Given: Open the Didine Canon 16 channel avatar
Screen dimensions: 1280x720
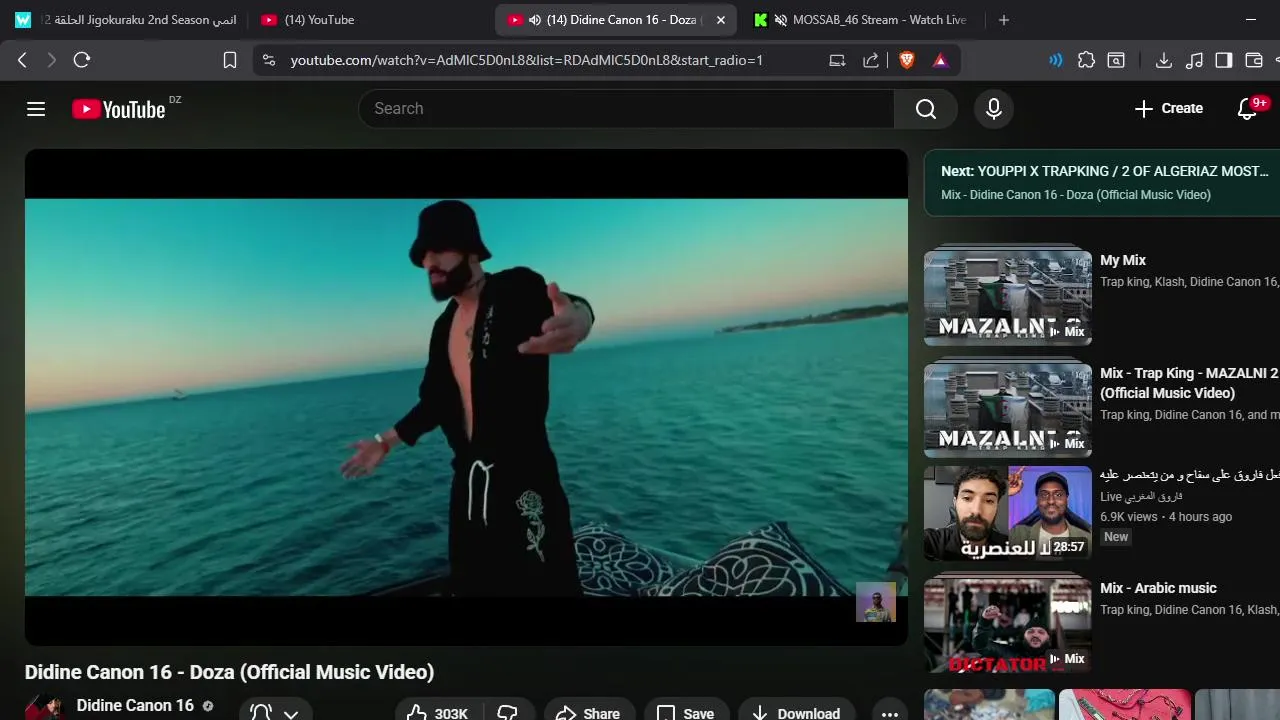Looking at the screenshot, I should tap(45, 707).
